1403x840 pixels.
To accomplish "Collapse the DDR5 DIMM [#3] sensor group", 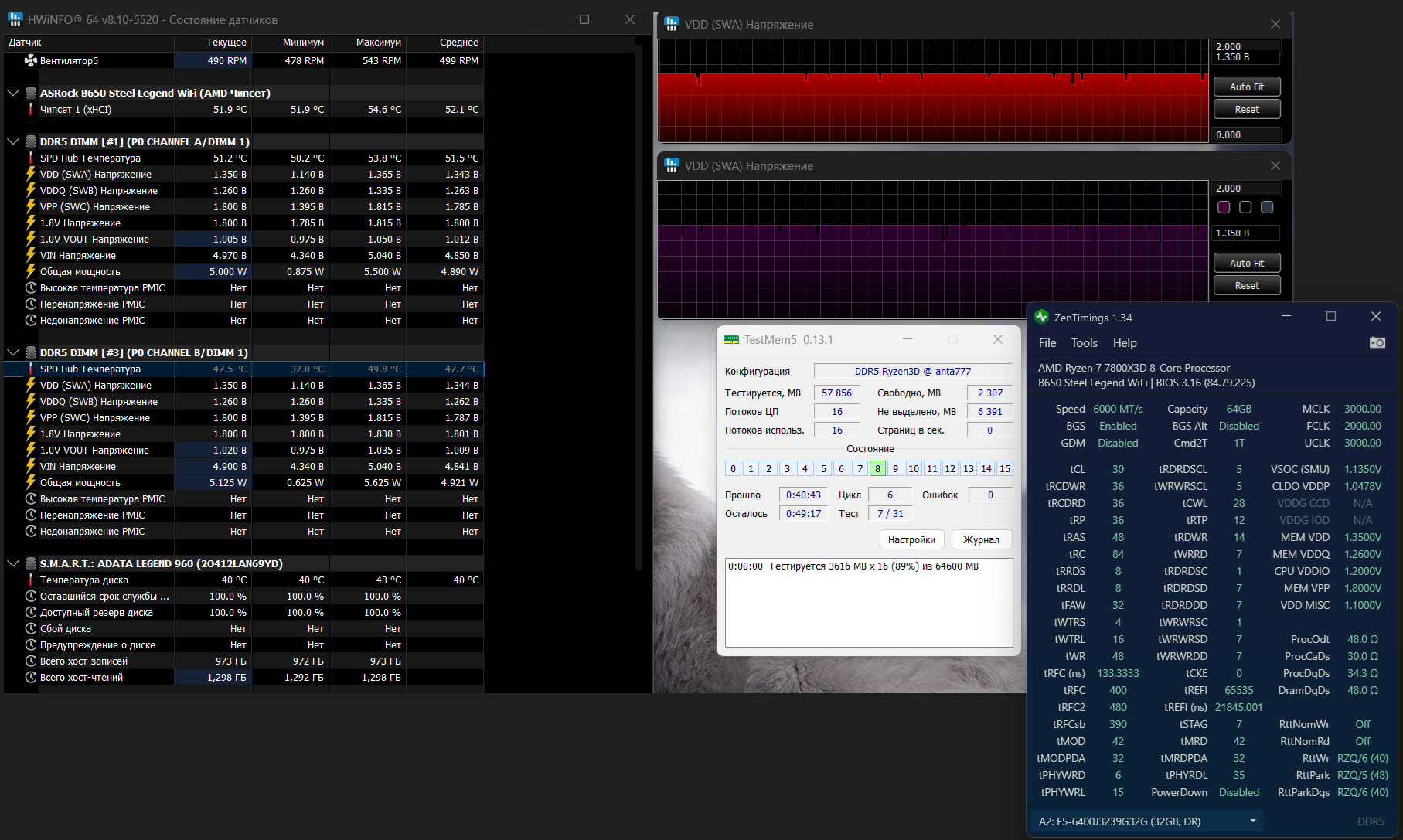I will [x=12, y=352].
